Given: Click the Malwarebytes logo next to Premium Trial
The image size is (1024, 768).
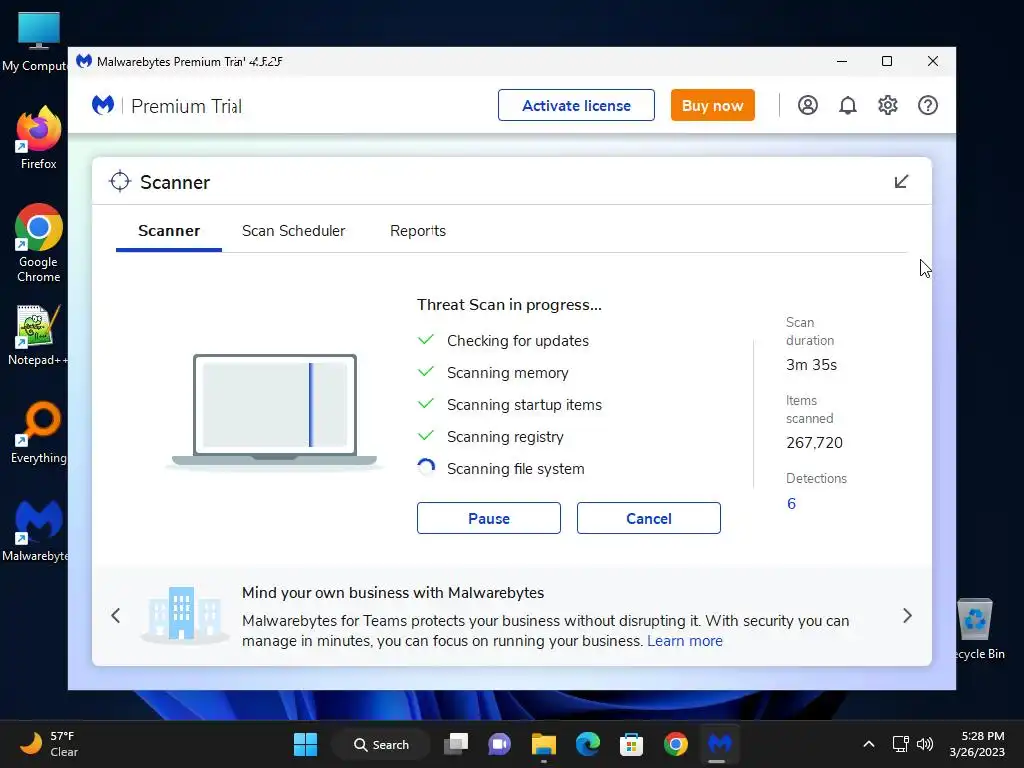Looking at the screenshot, I should coord(103,105).
